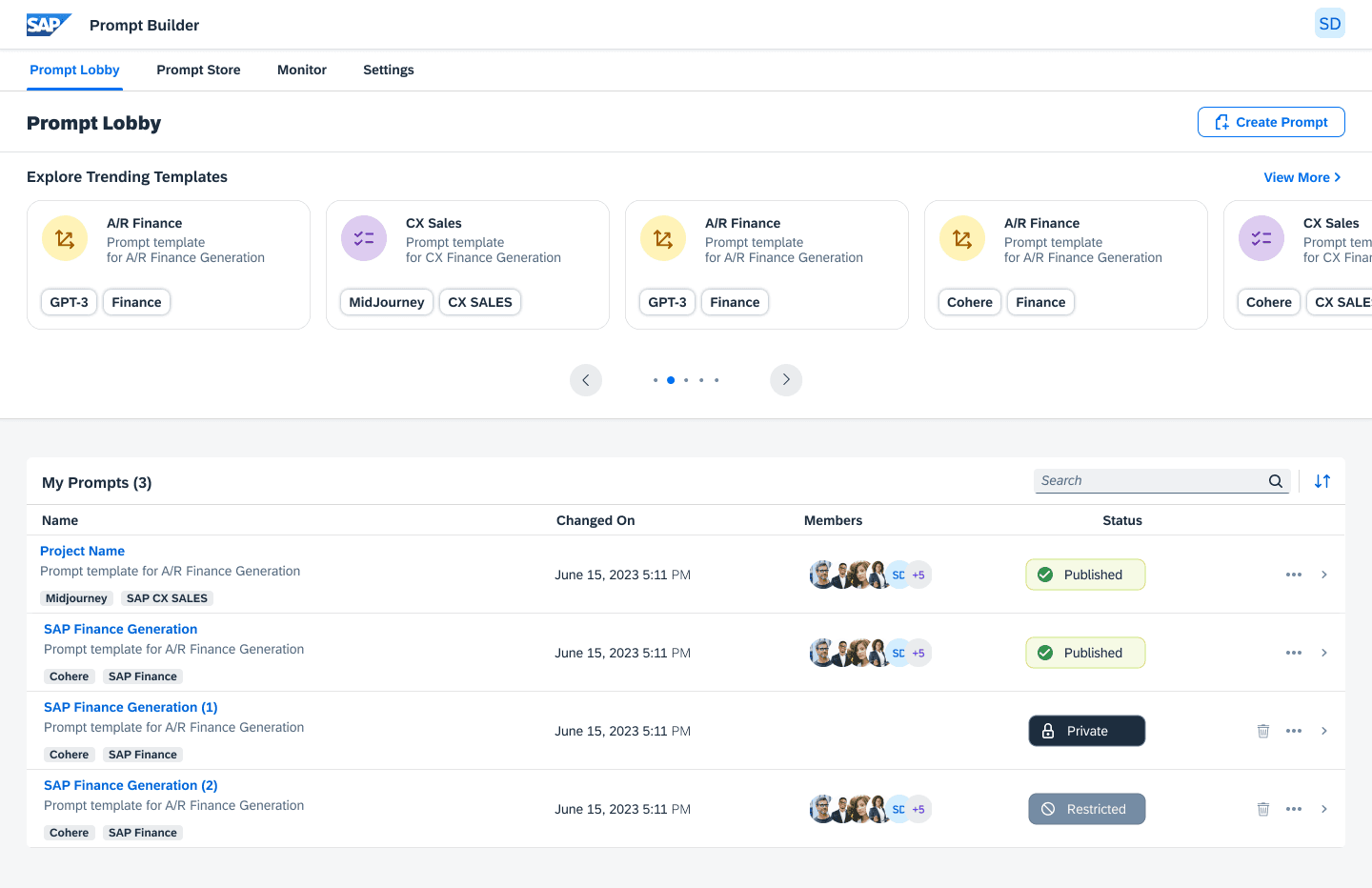Screen dimensions: 1372x888
Task: Open more actions for SAP Finance Generation (1)
Action: (1294, 731)
